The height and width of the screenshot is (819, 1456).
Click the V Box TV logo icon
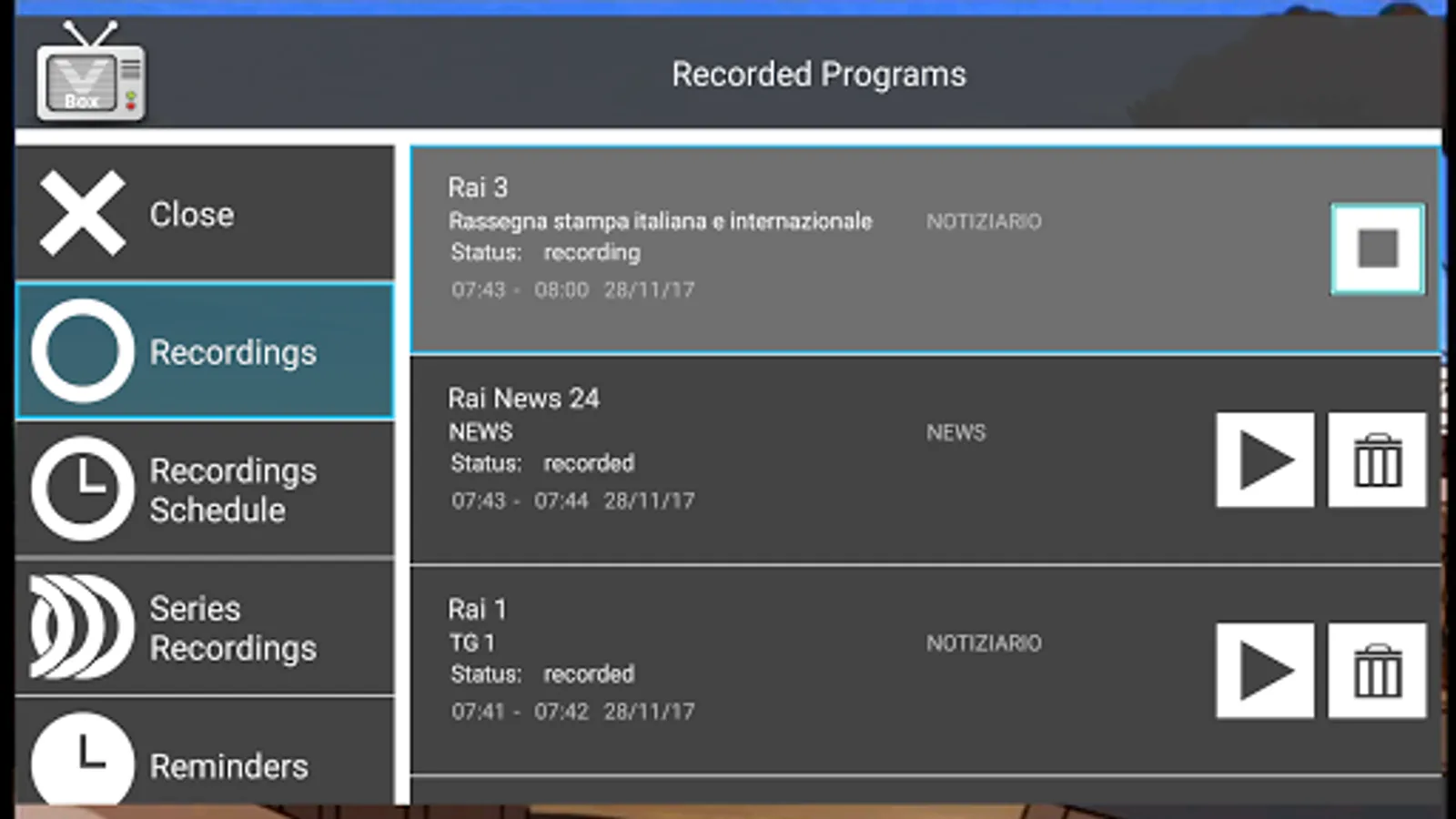coord(90,72)
